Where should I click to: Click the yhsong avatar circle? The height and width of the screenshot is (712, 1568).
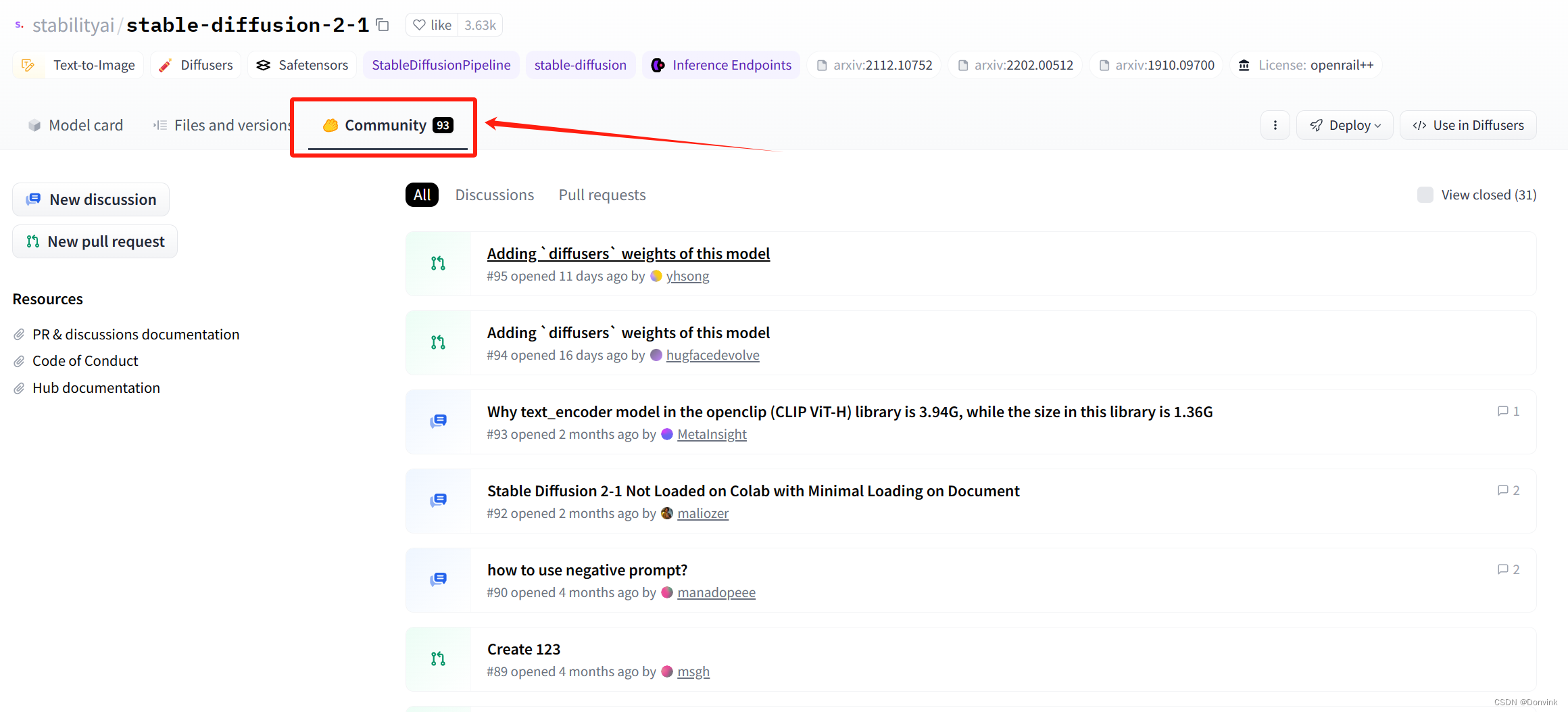[x=656, y=276]
